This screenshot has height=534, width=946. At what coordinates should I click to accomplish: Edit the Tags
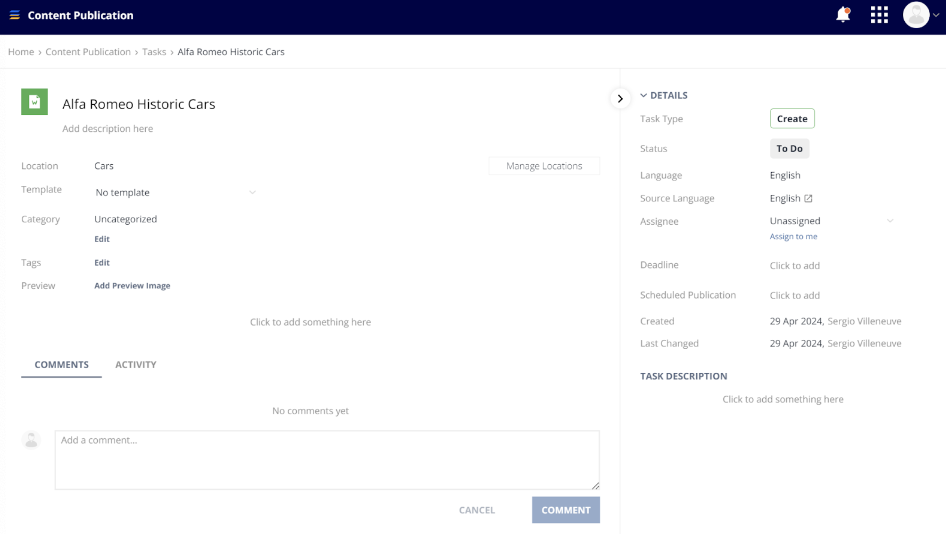click(x=102, y=262)
